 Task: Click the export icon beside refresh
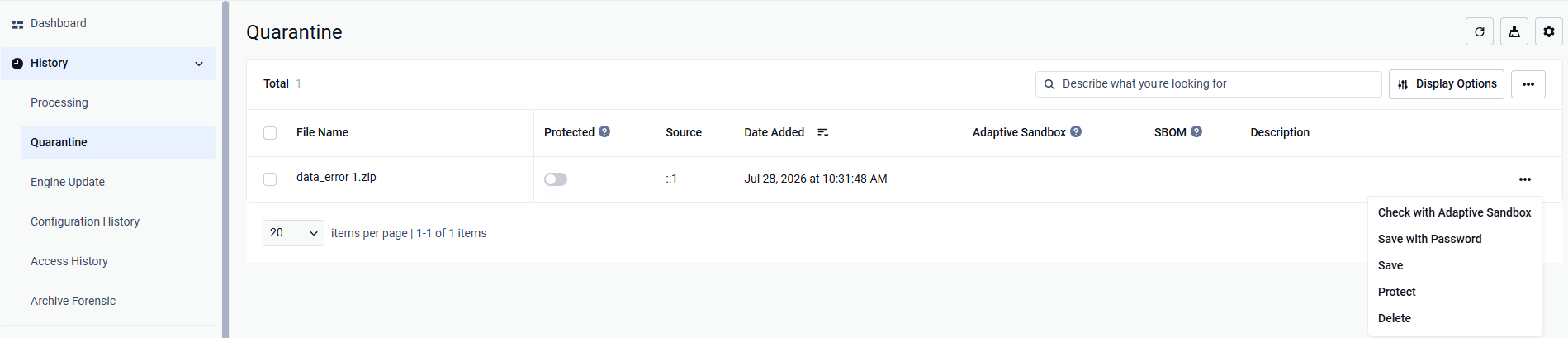tap(1514, 31)
